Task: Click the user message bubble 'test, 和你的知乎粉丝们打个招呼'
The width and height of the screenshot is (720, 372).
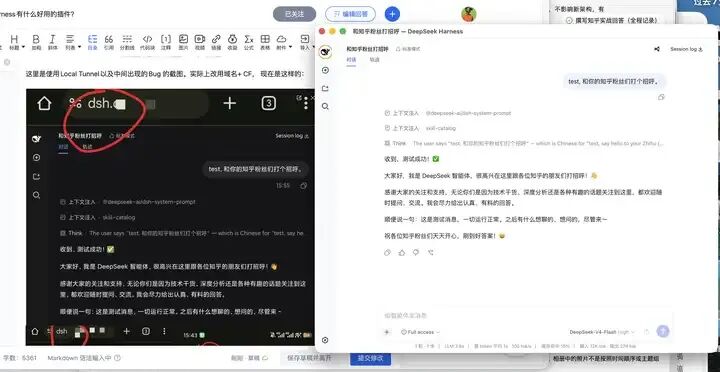Action: point(614,81)
